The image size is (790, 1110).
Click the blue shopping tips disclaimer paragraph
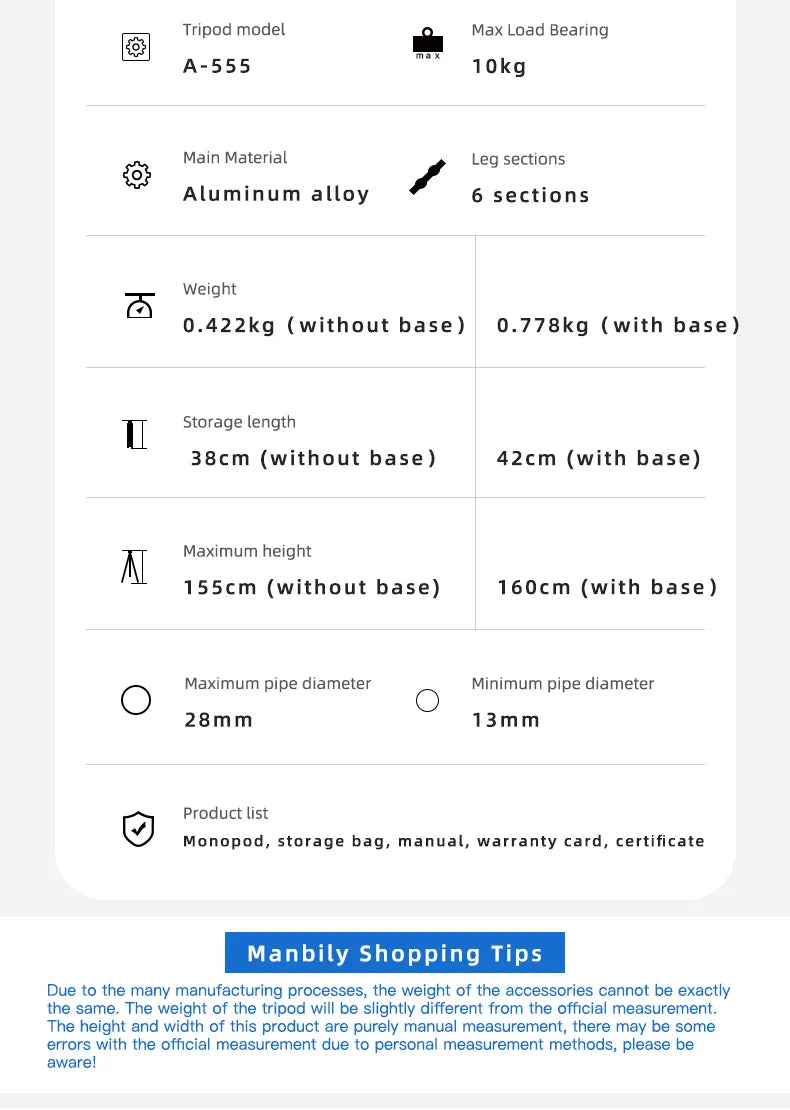388,1026
